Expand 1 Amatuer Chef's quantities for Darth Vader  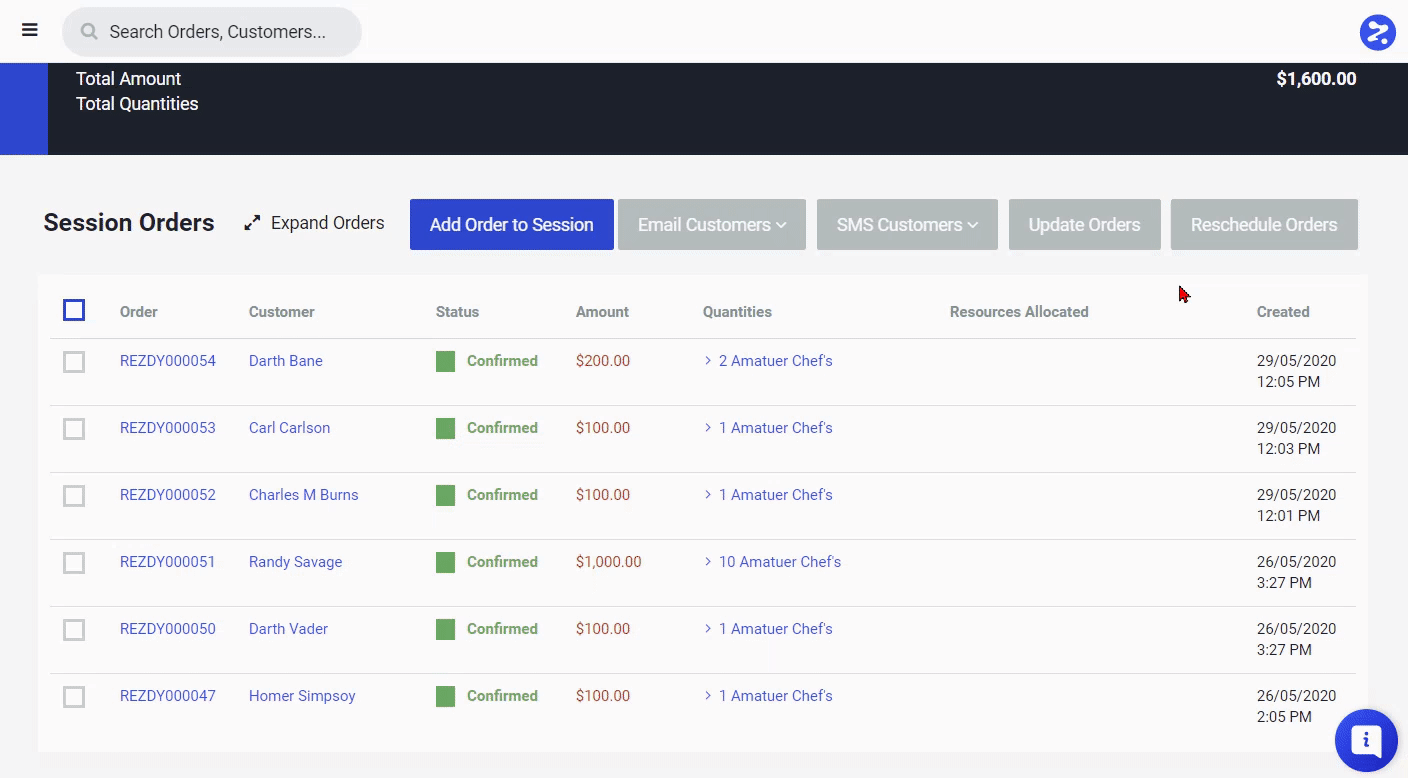[768, 629]
